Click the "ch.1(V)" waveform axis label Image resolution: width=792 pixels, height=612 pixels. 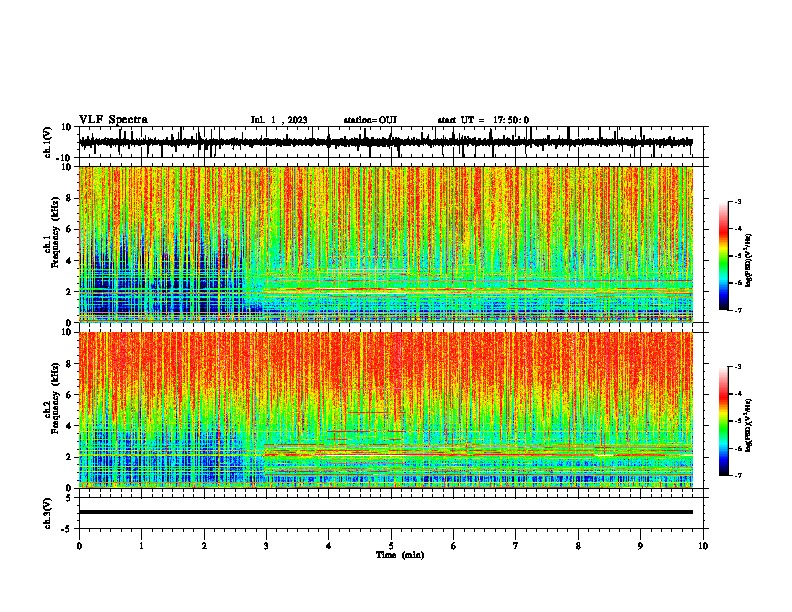coord(48,142)
